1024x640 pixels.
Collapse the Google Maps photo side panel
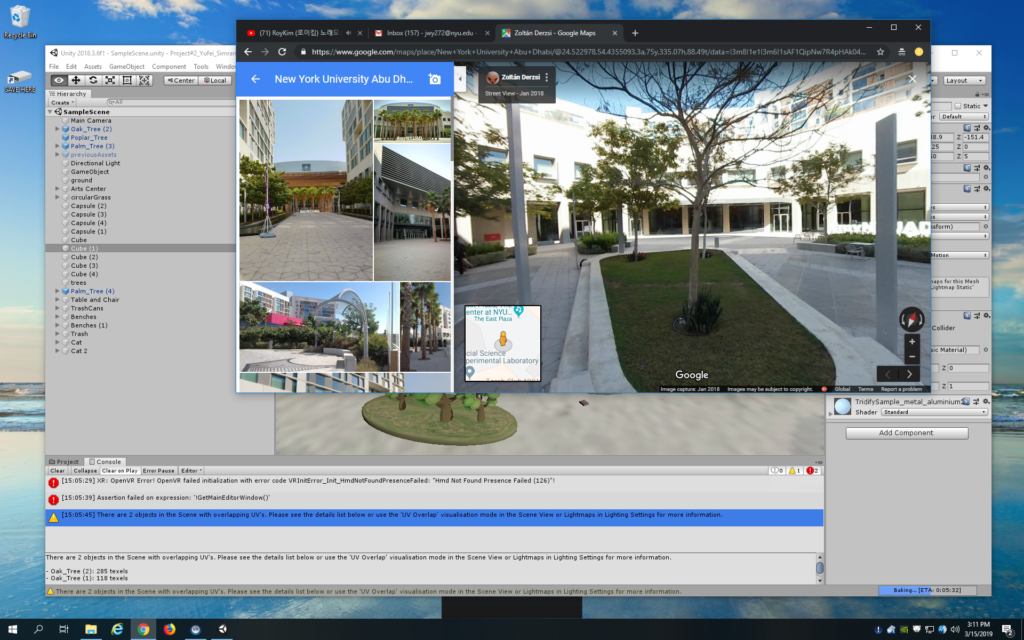(x=460, y=79)
